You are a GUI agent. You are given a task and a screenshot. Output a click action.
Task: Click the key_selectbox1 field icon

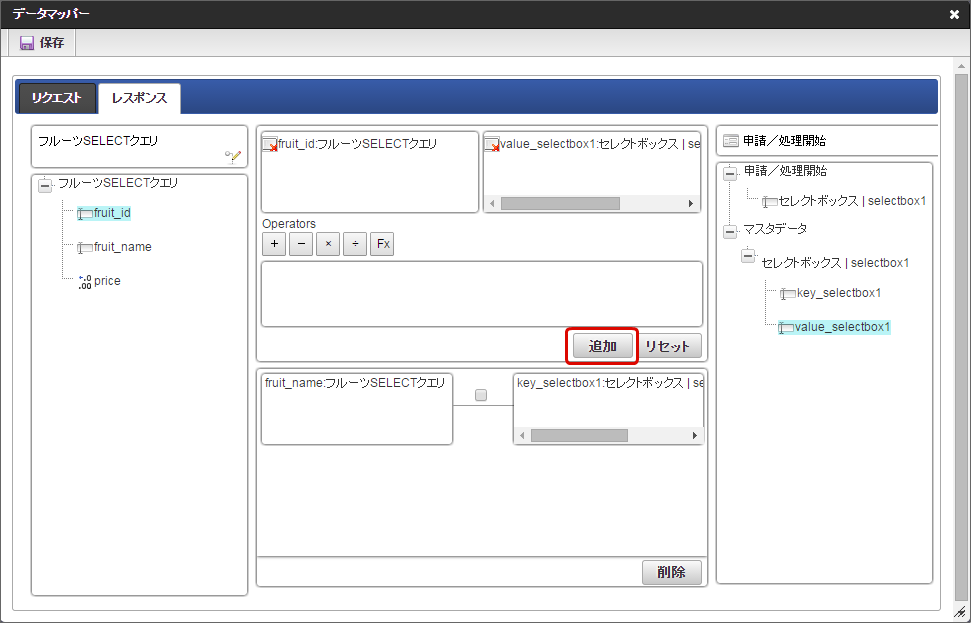[x=788, y=294]
